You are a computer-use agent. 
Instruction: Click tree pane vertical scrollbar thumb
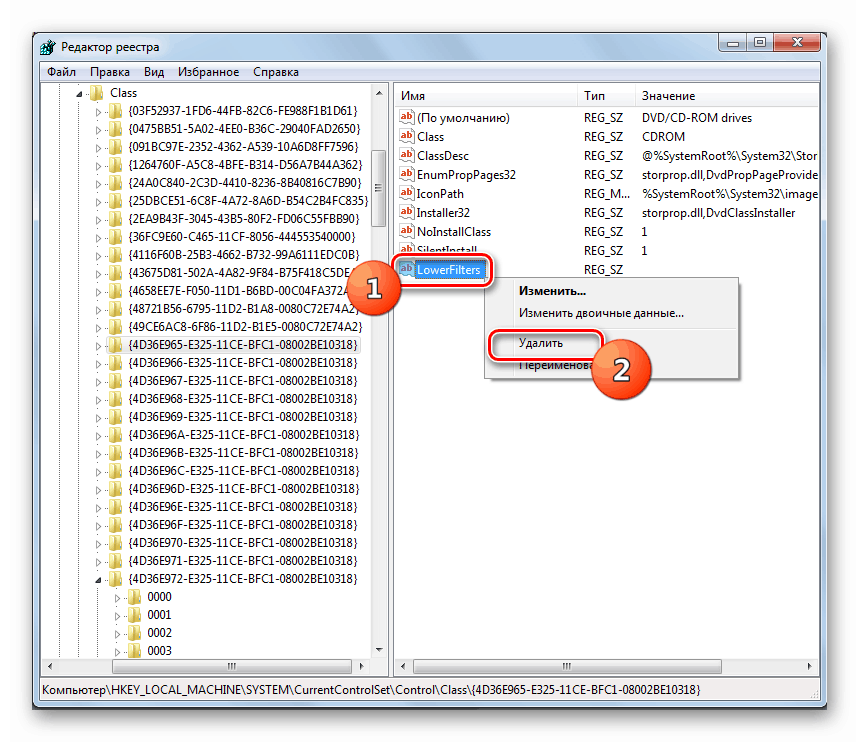click(379, 187)
